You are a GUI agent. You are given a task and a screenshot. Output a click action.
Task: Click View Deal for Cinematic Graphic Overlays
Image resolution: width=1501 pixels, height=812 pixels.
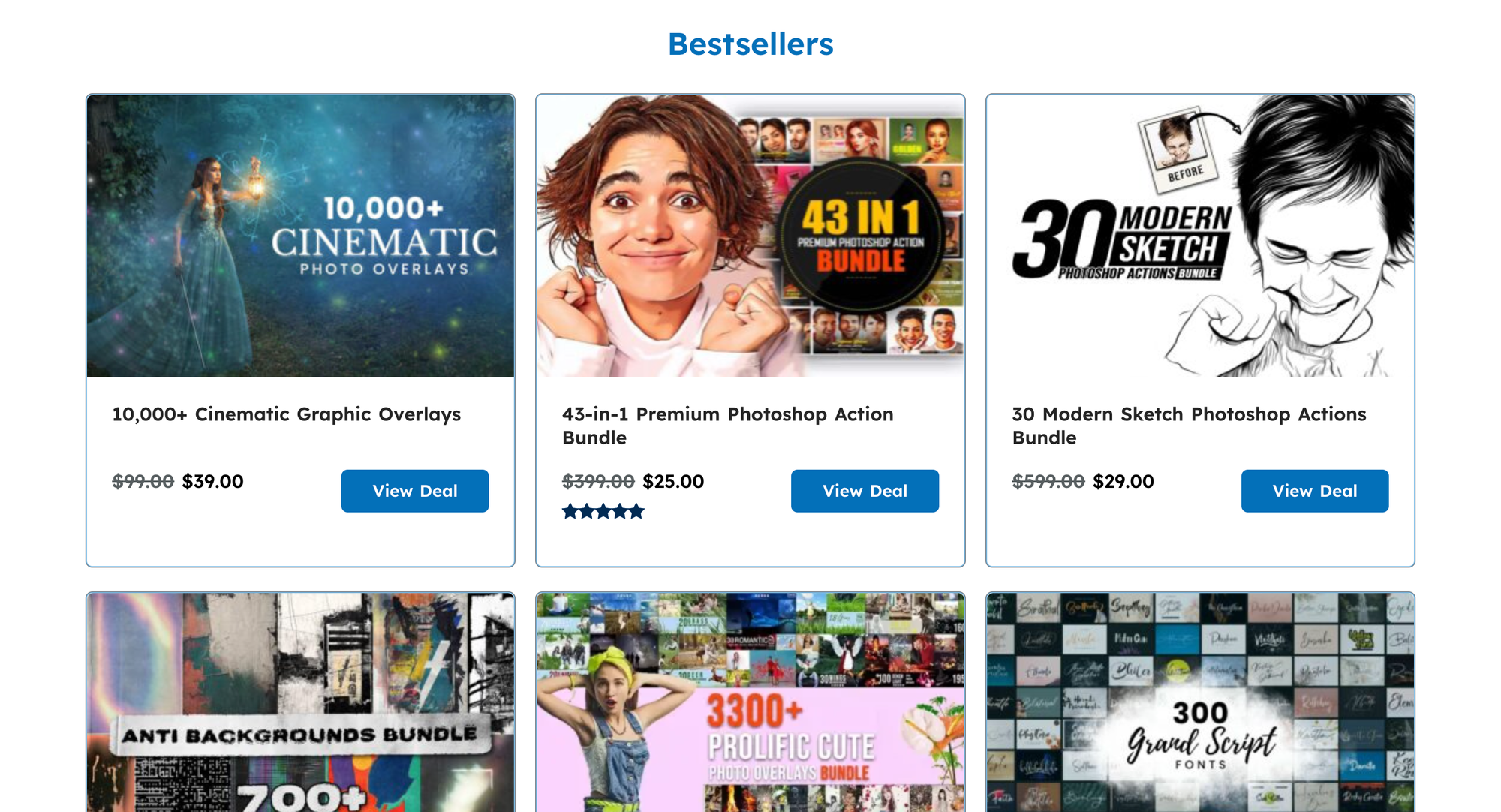pyautogui.click(x=415, y=491)
